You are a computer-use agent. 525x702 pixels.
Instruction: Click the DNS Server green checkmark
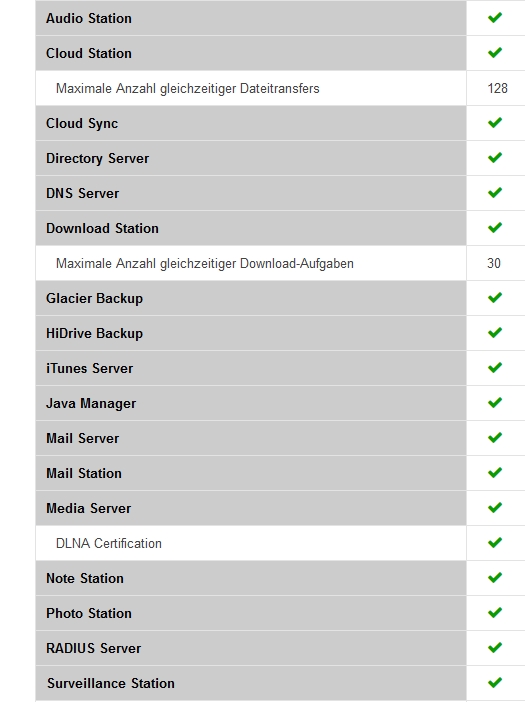tap(495, 193)
